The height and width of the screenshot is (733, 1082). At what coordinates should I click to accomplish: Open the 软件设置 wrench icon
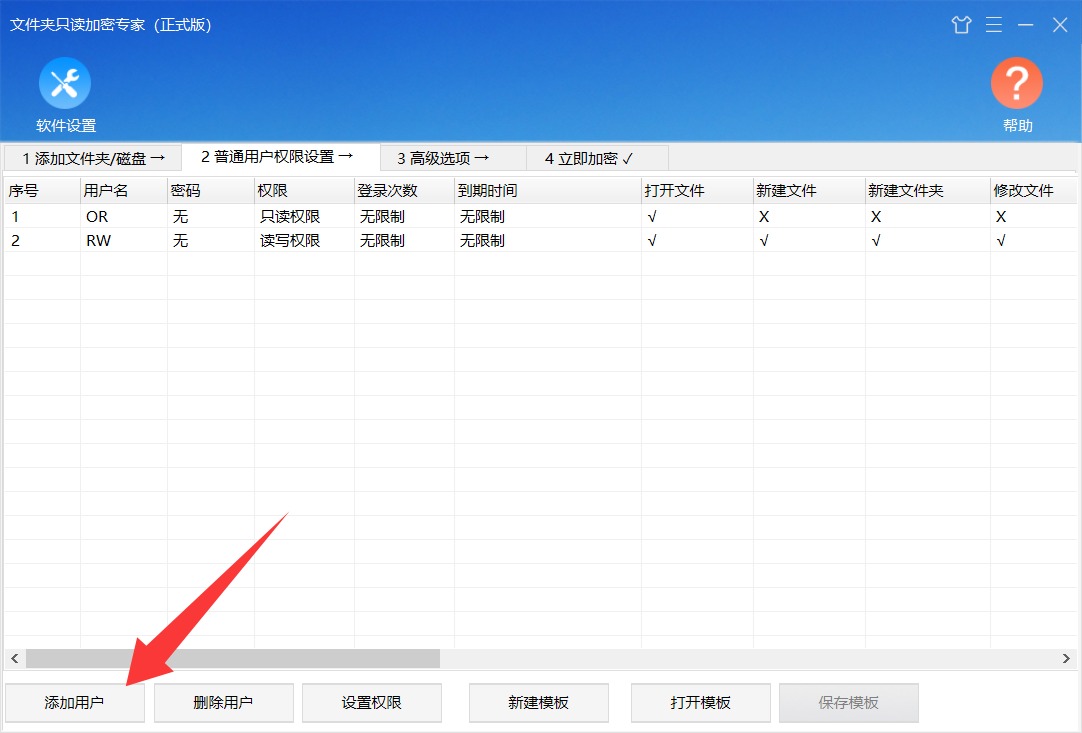tap(65, 83)
